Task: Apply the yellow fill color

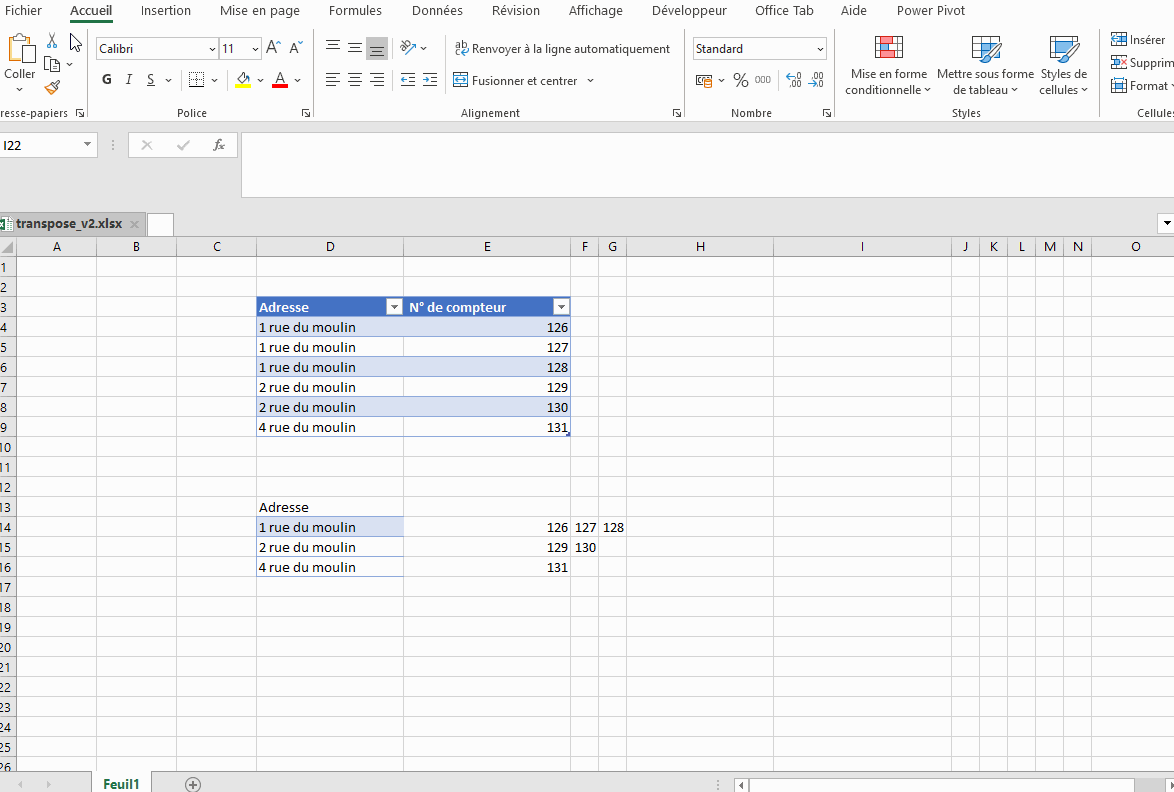Action: pyautogui.click(x=243, y=80)
